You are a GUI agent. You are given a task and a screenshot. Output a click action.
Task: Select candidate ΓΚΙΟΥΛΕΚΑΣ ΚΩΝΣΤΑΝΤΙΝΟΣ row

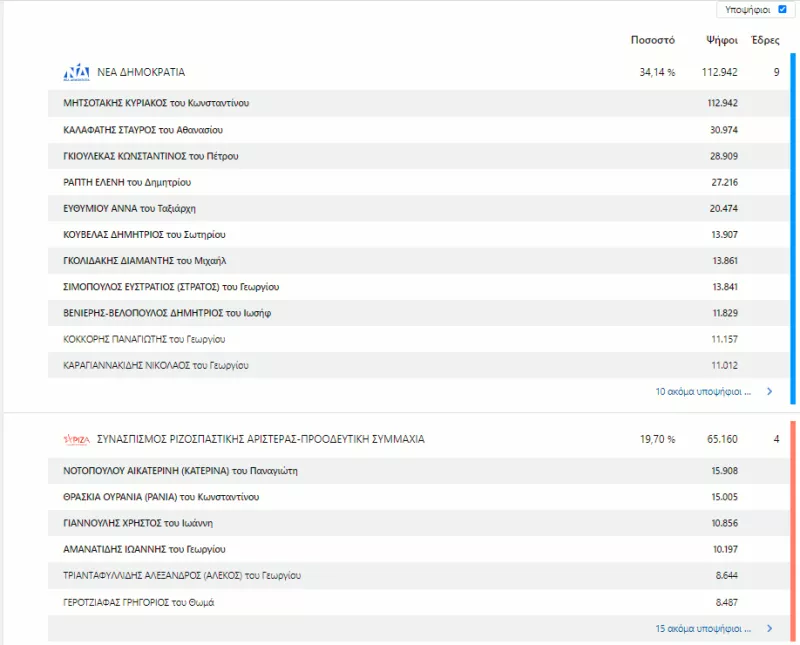click(418, 156)
